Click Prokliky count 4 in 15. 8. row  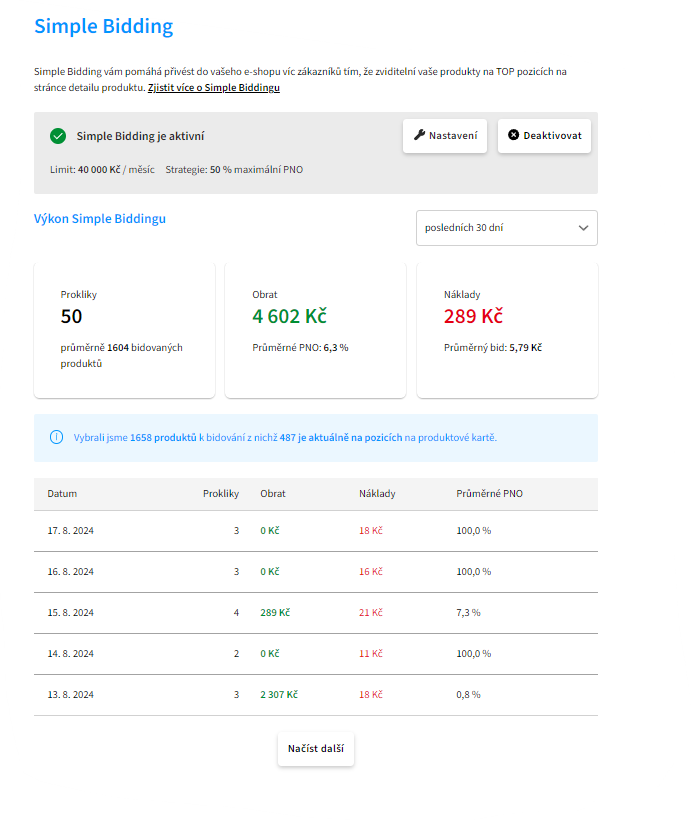coord(236,613)
